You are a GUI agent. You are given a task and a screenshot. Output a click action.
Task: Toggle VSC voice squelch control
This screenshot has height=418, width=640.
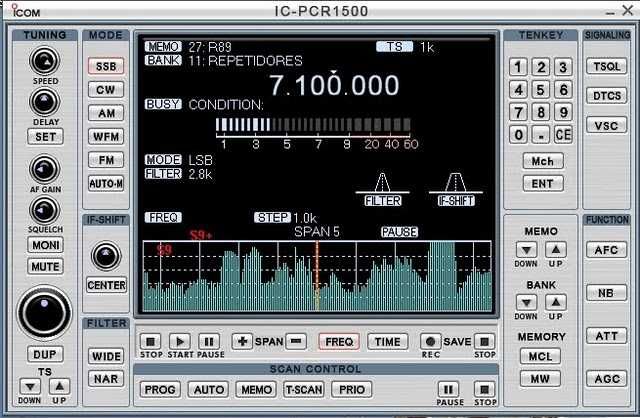click(607, 125)
